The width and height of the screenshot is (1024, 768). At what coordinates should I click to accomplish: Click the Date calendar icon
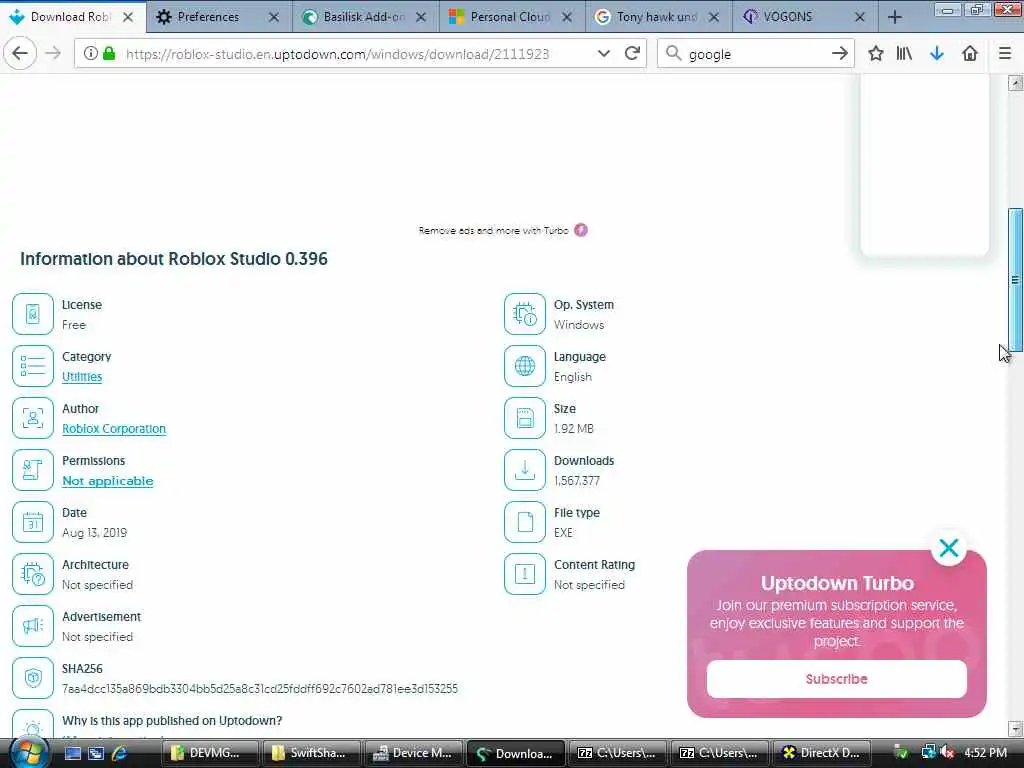coord(33,522)
